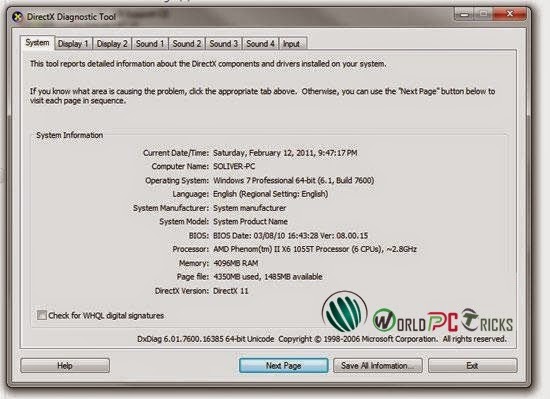550x399 pixels.
Task: Open the Display 2 tab
Action: (112, 44)
